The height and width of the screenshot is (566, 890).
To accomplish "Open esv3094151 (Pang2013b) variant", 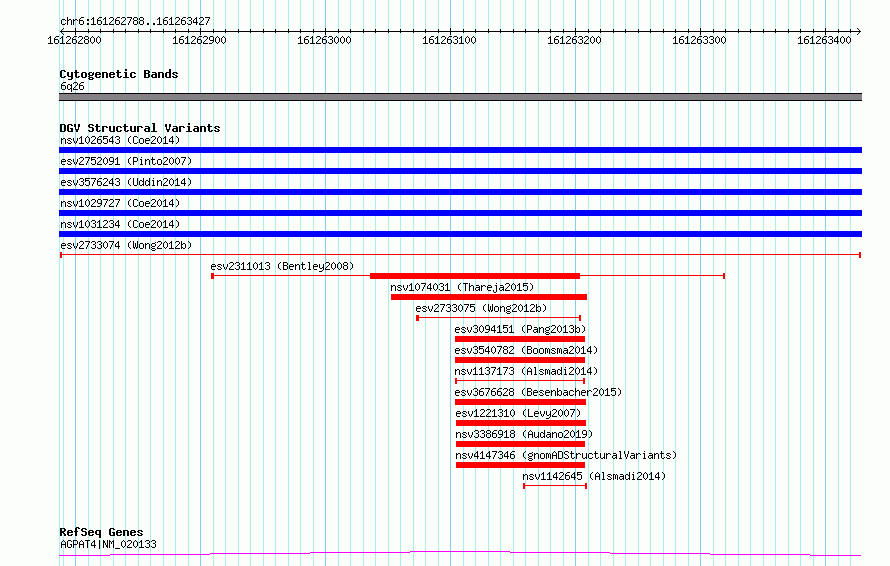I will [x=520, y=329].
